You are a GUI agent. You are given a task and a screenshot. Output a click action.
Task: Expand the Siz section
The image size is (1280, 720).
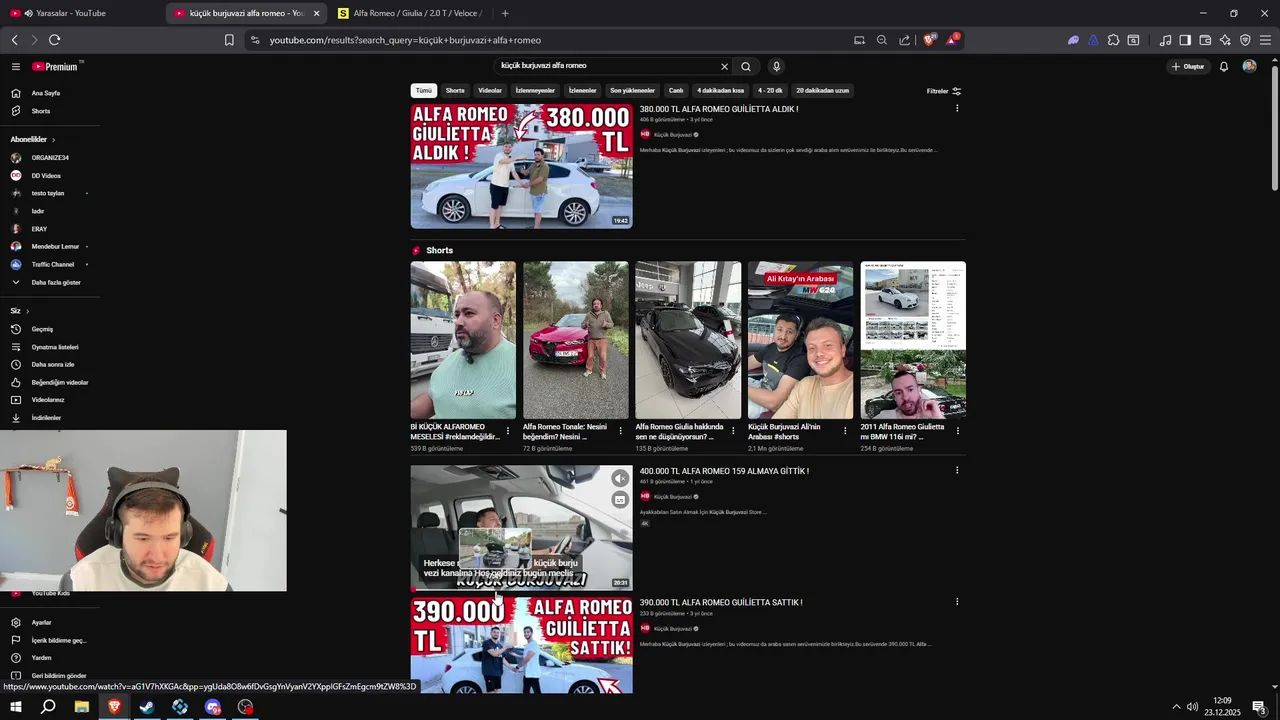click(x=20, y=311)
